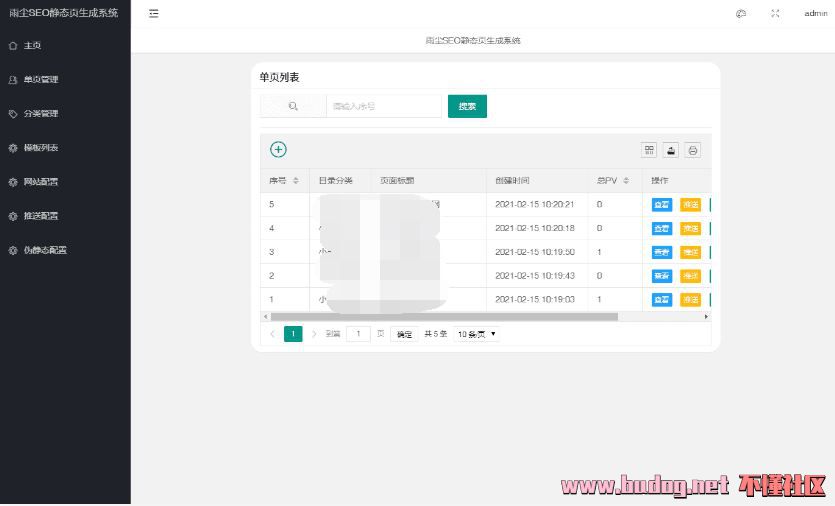Open 单页管理 in the sidebar
This screenshot has height=506, width=835.
pos(41,79)
